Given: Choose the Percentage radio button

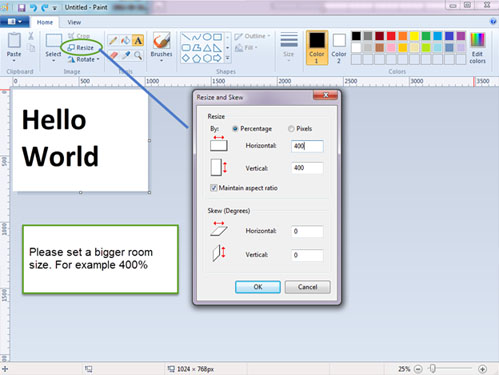Looking at the screenshot, I should (x=235, y=129).
